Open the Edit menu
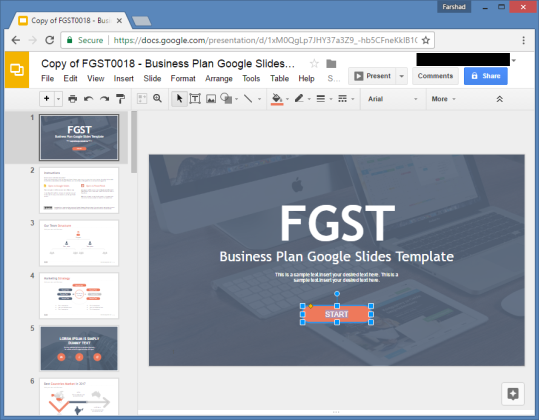539x420 pixels. (x=70, y=79)
